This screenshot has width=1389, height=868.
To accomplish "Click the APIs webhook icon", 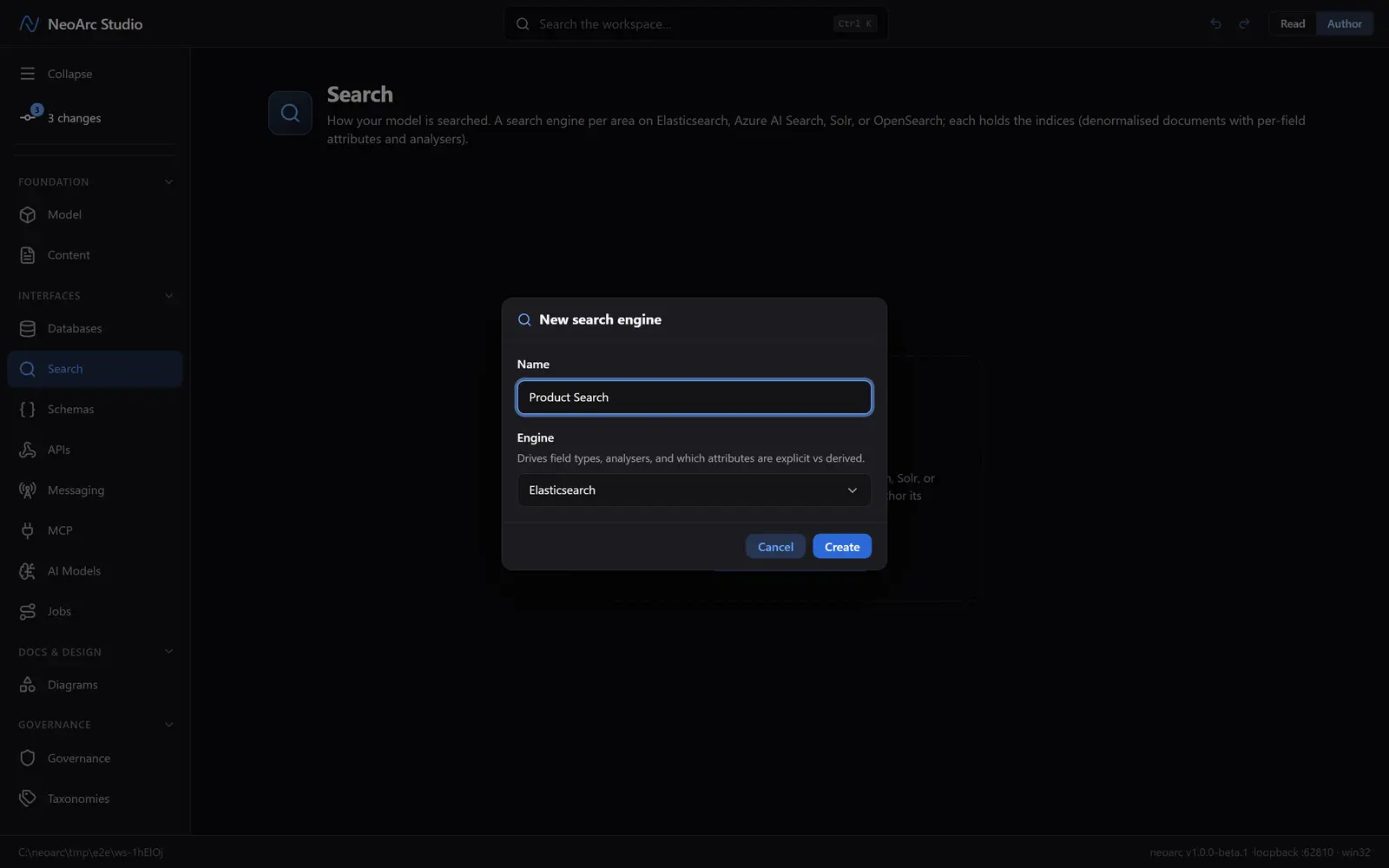I will [28, 450].
